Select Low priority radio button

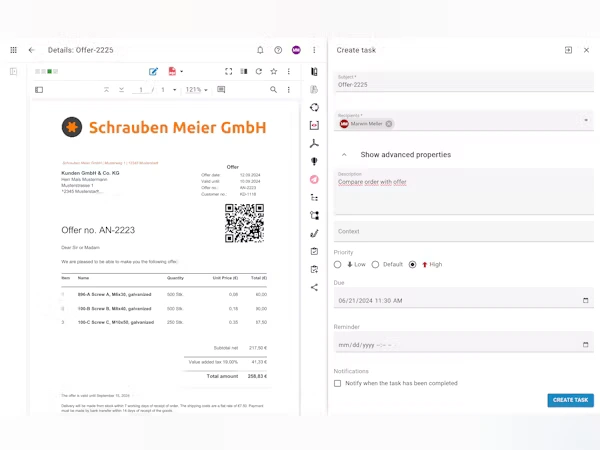pyautogui.click(x=338, y=264)
